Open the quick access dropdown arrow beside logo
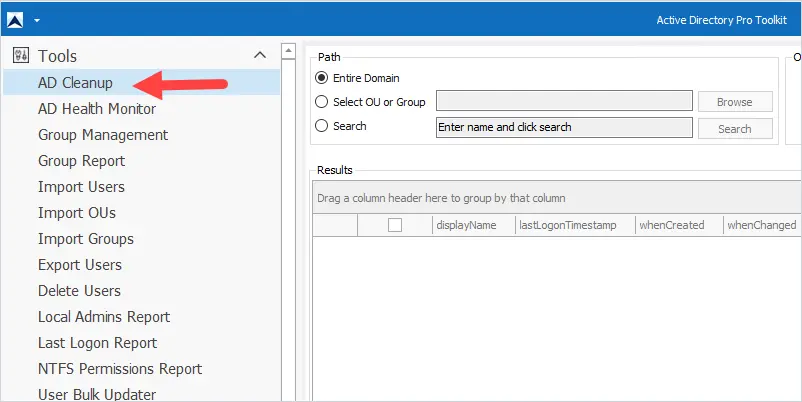 point(37,20)
